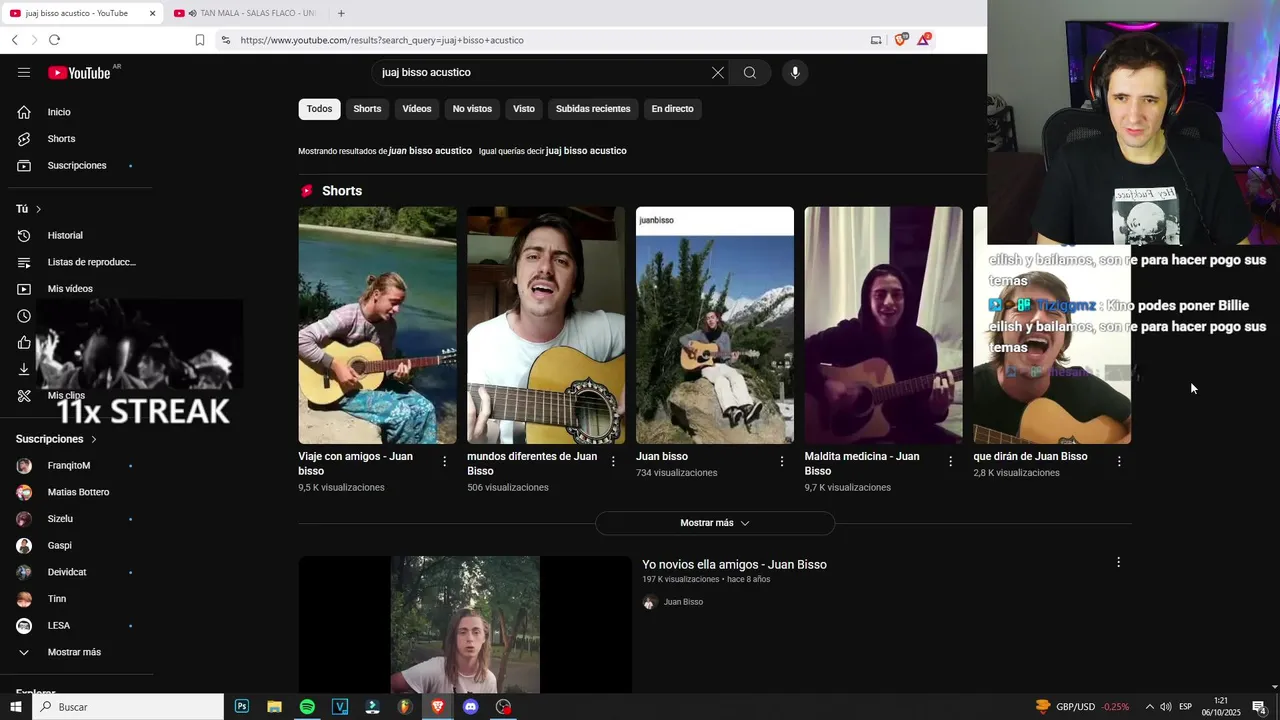
Task: Expand more Shorts with Mostrar más button
Action: pos(715,523)
